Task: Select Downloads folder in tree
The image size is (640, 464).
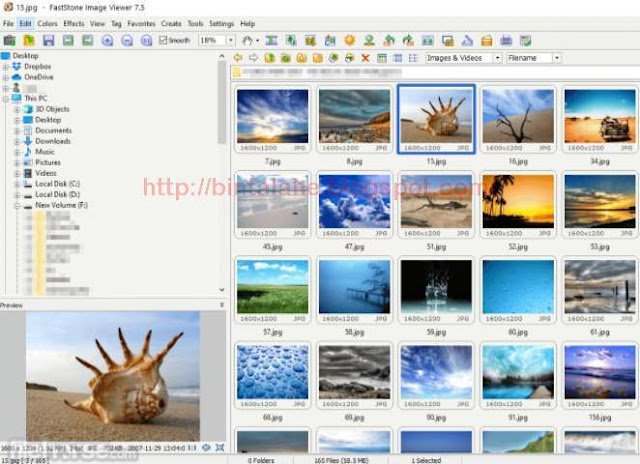Action: click(53, 141)
